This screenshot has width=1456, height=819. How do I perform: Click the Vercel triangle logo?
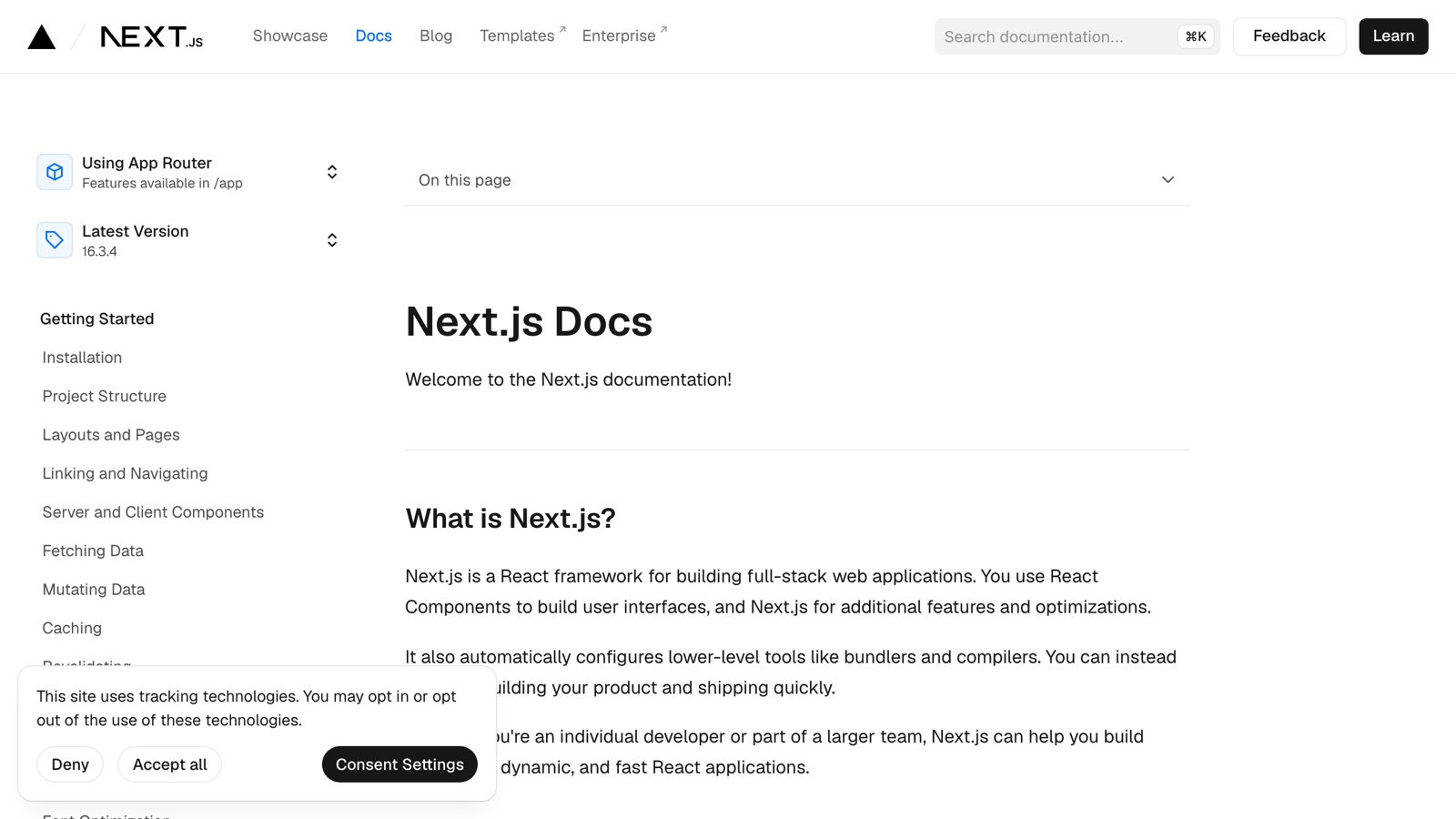point(42,36)
